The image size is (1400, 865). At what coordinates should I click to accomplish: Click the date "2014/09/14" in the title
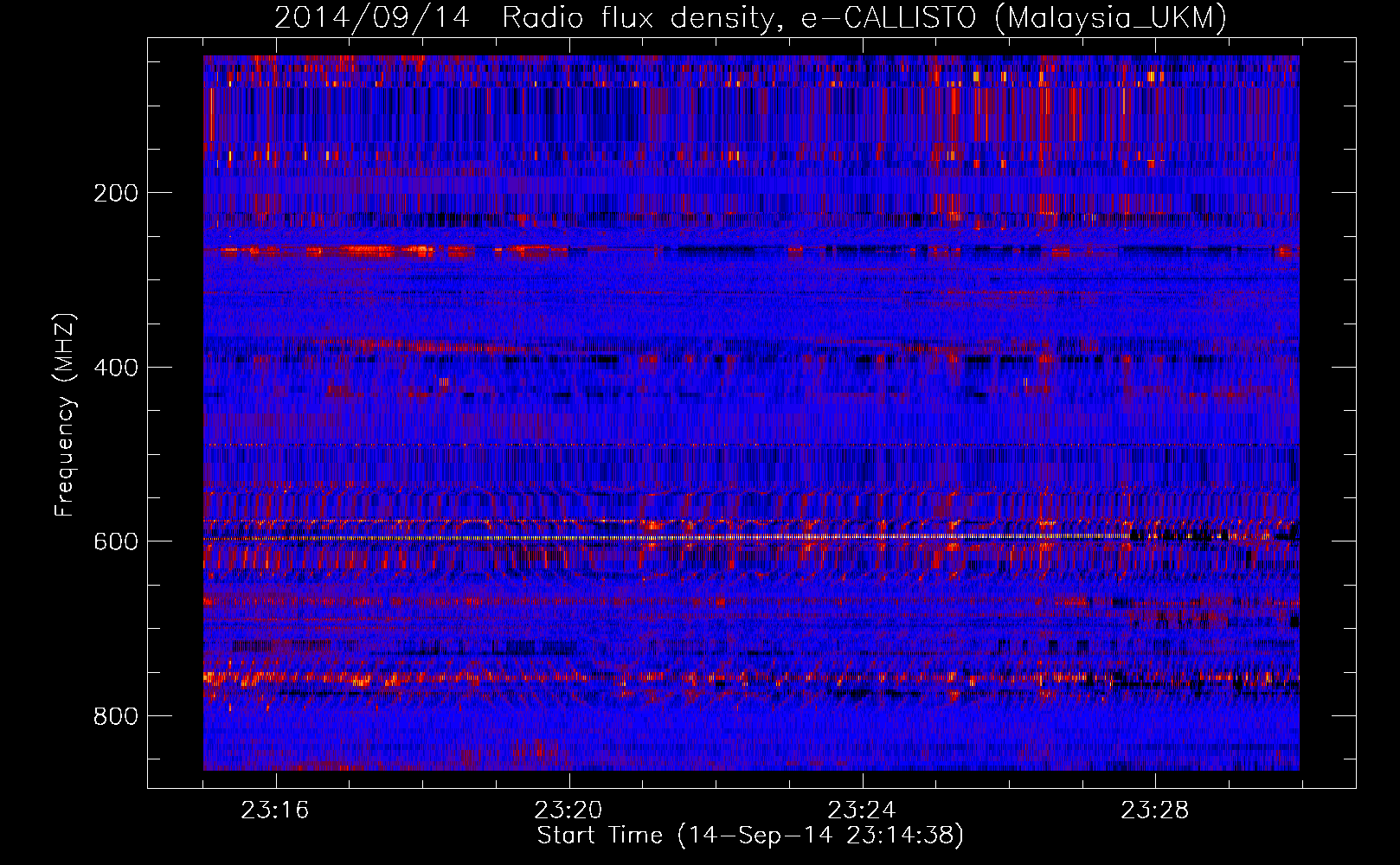372,17
